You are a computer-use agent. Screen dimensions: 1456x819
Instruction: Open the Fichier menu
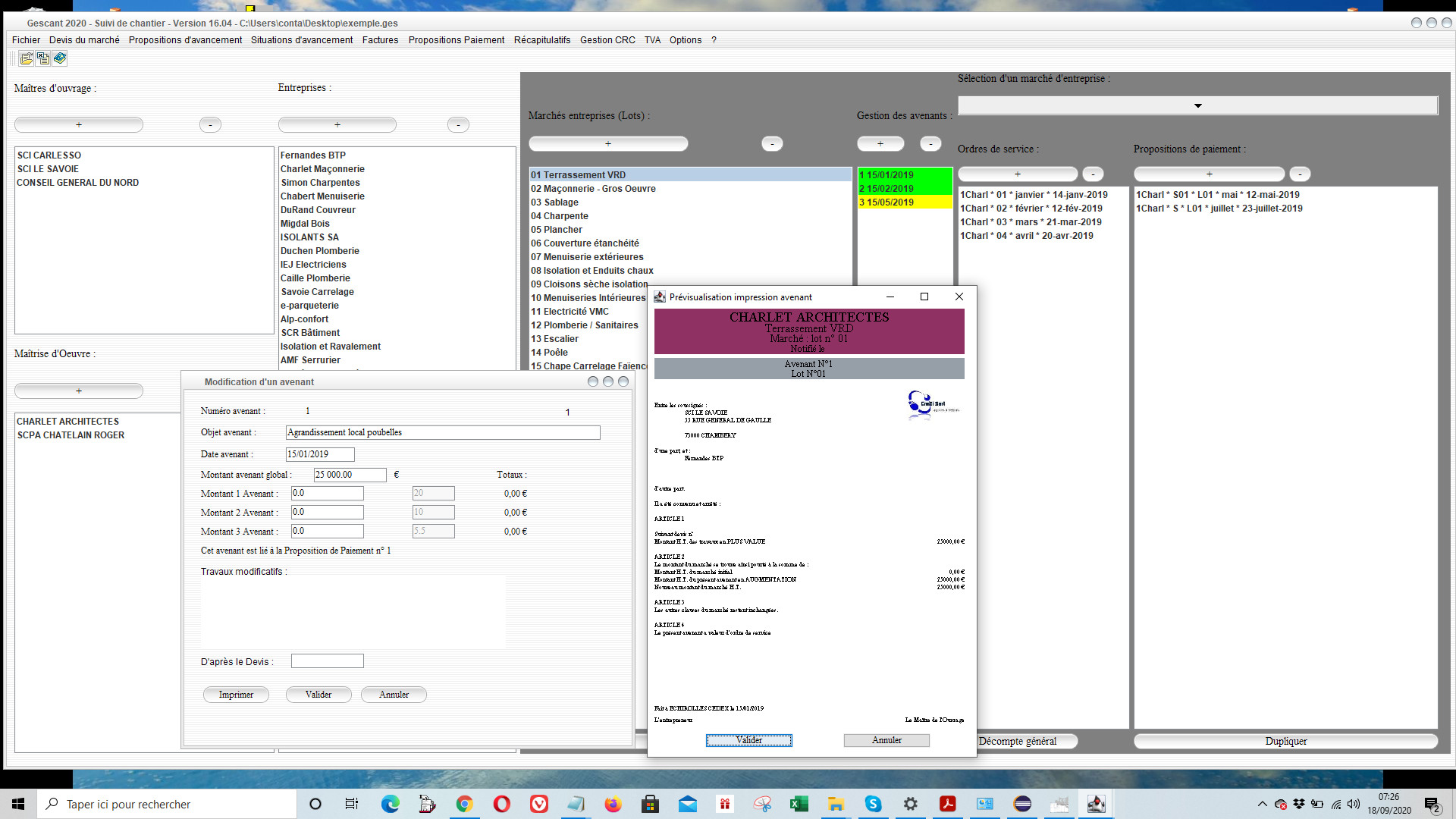click(x=26, y=40)
